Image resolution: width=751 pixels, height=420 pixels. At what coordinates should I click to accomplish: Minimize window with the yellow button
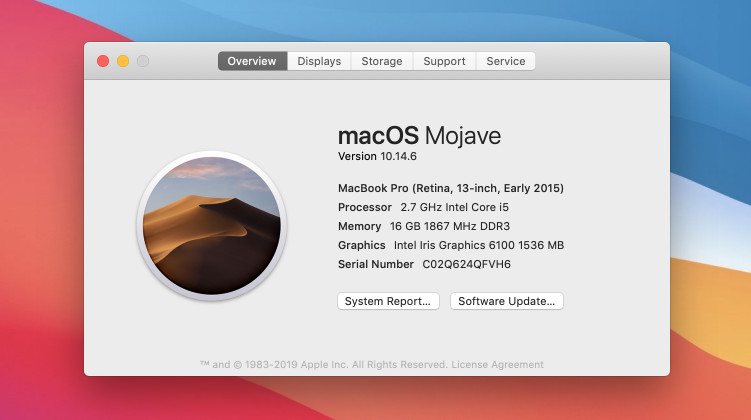[123, 61]
